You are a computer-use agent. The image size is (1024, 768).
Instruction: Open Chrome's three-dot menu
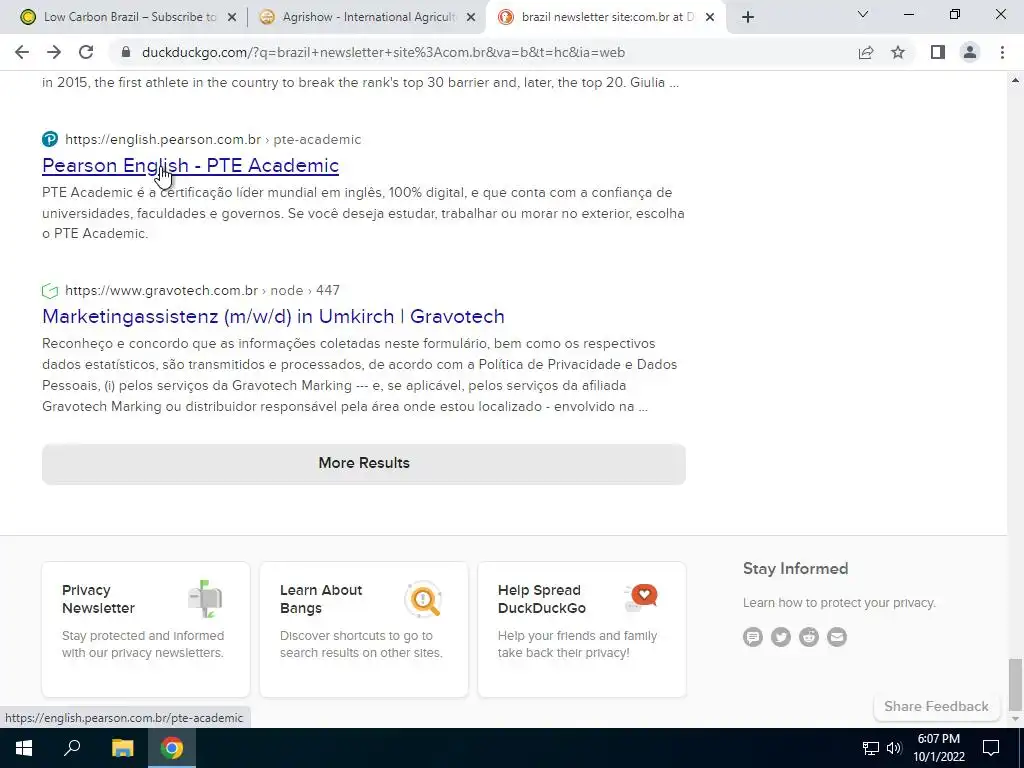pos(1002,52)
